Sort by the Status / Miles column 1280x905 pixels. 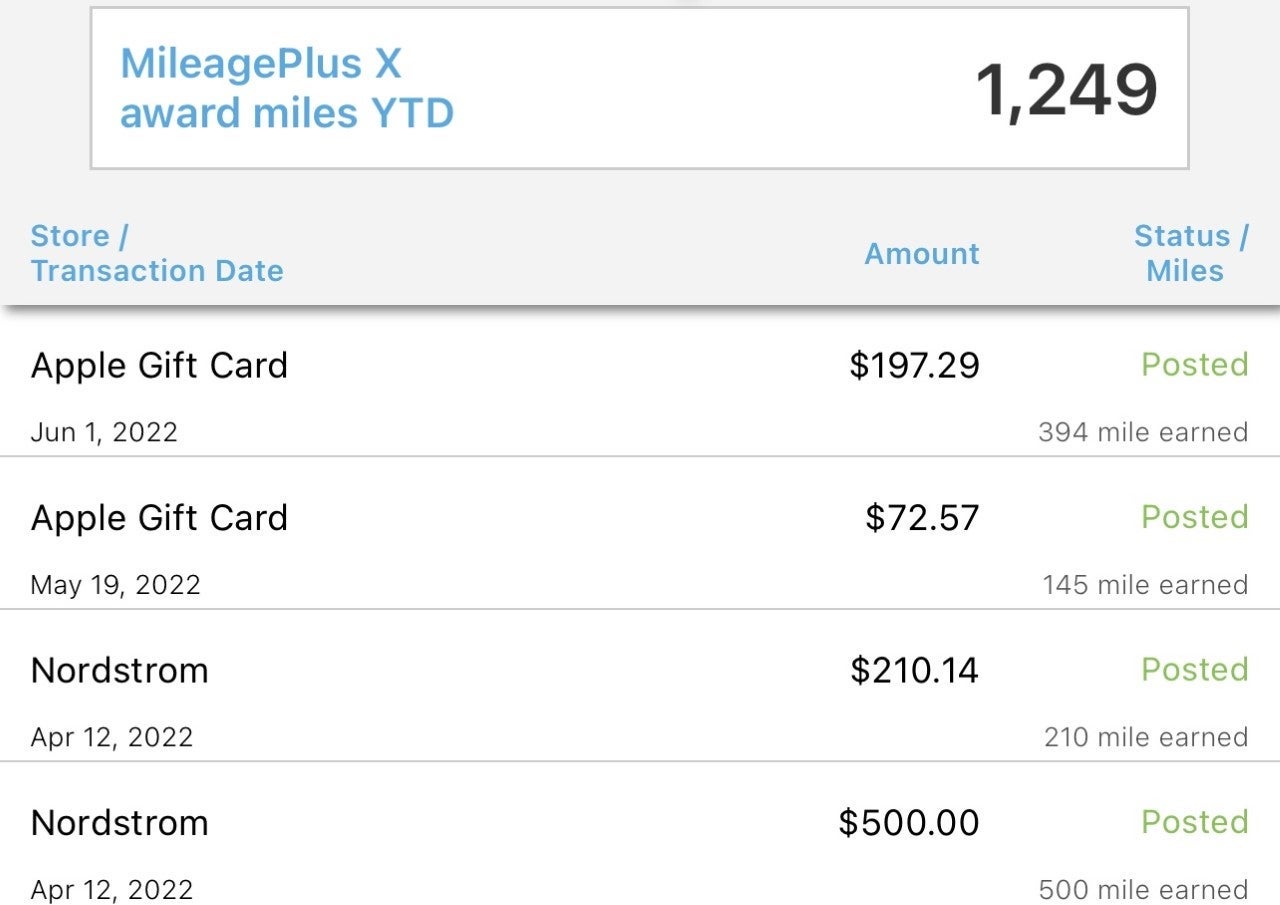pos(1183,253)
